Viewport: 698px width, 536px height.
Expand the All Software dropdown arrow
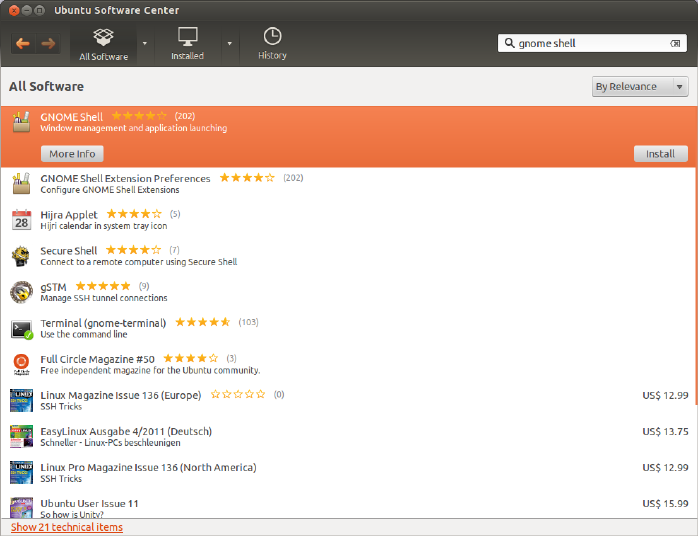click(x=145, y=44)
